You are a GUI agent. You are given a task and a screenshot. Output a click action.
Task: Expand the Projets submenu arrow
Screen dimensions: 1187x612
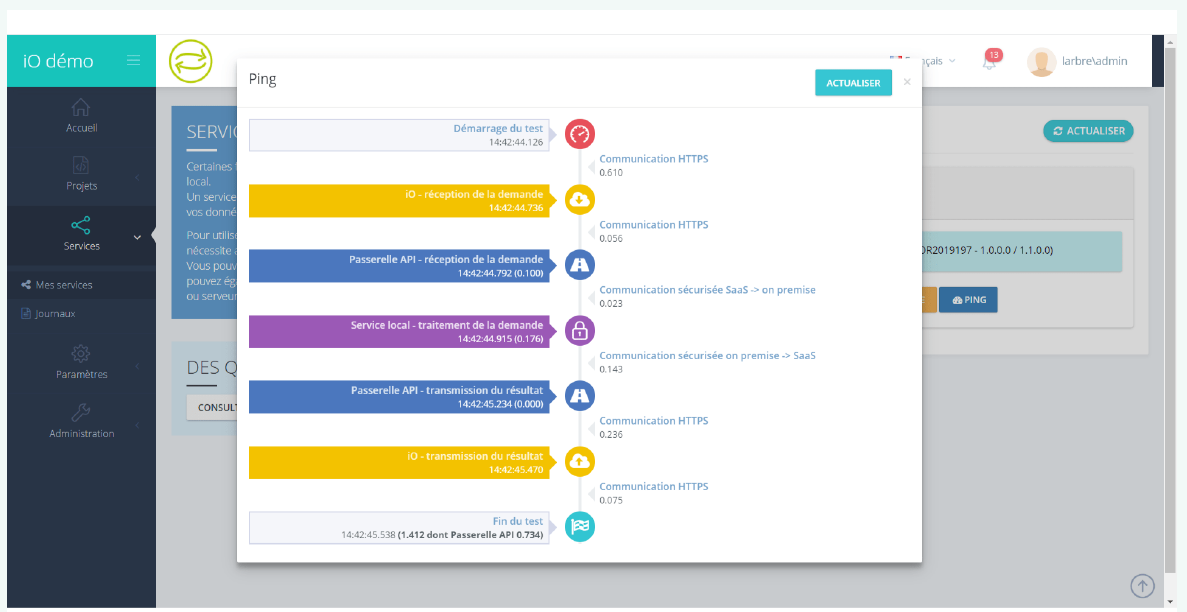coord(137,178)
